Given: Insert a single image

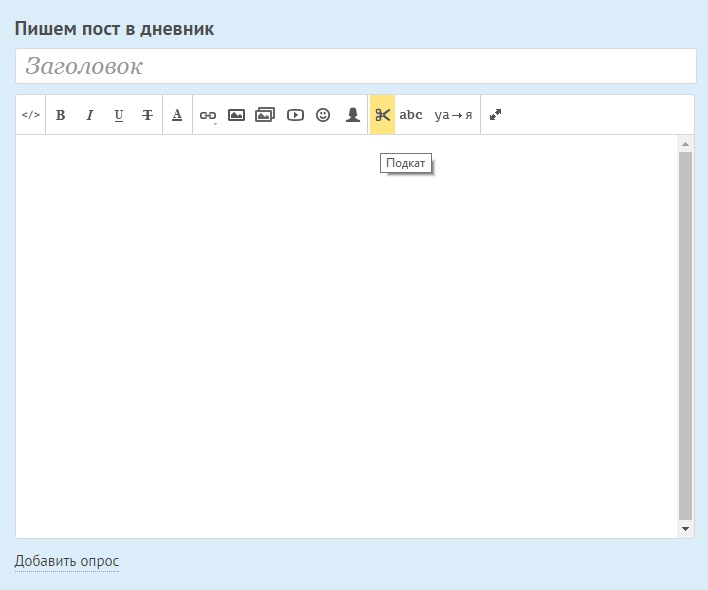Looking at the screenshot, I should click(x=236, y=115).
